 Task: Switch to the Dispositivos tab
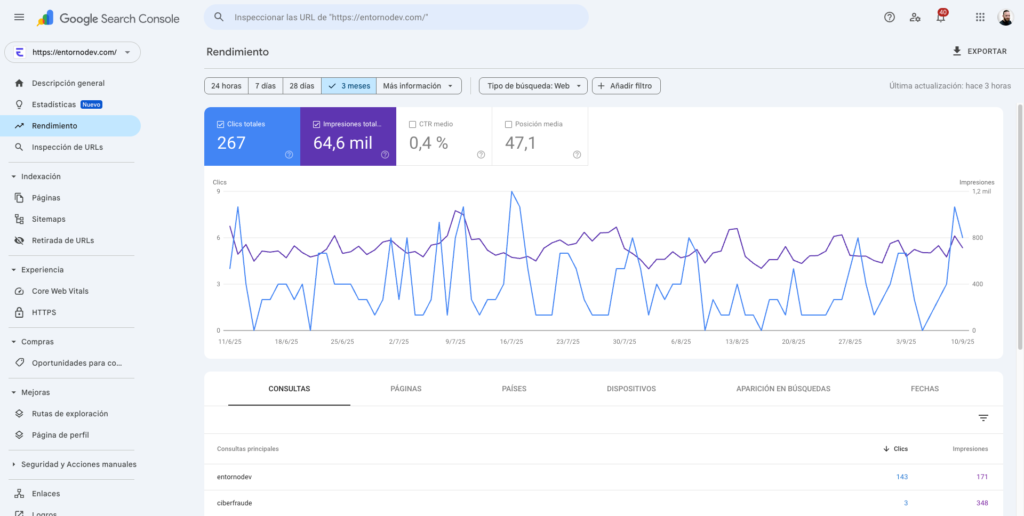click(630, 388)
